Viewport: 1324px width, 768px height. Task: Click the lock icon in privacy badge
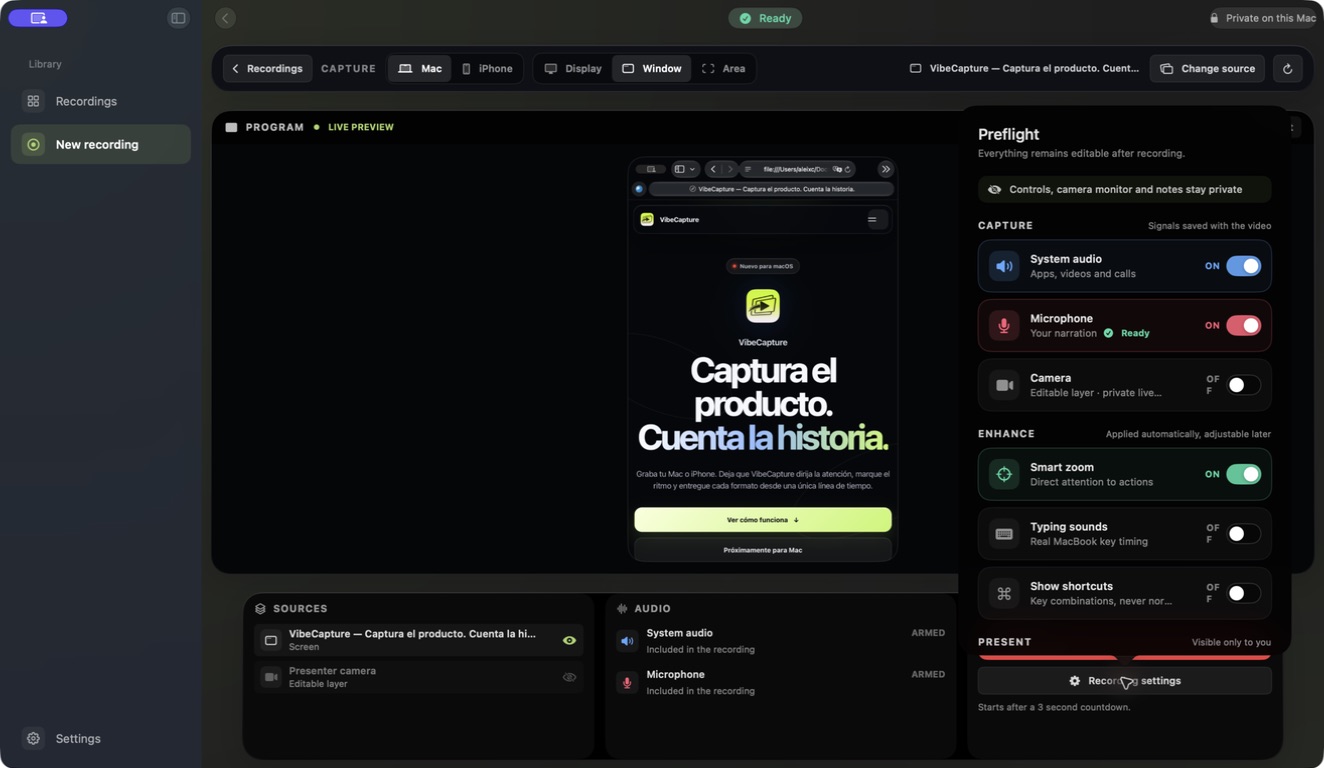pyautogui.click(x=1214, y=18)
